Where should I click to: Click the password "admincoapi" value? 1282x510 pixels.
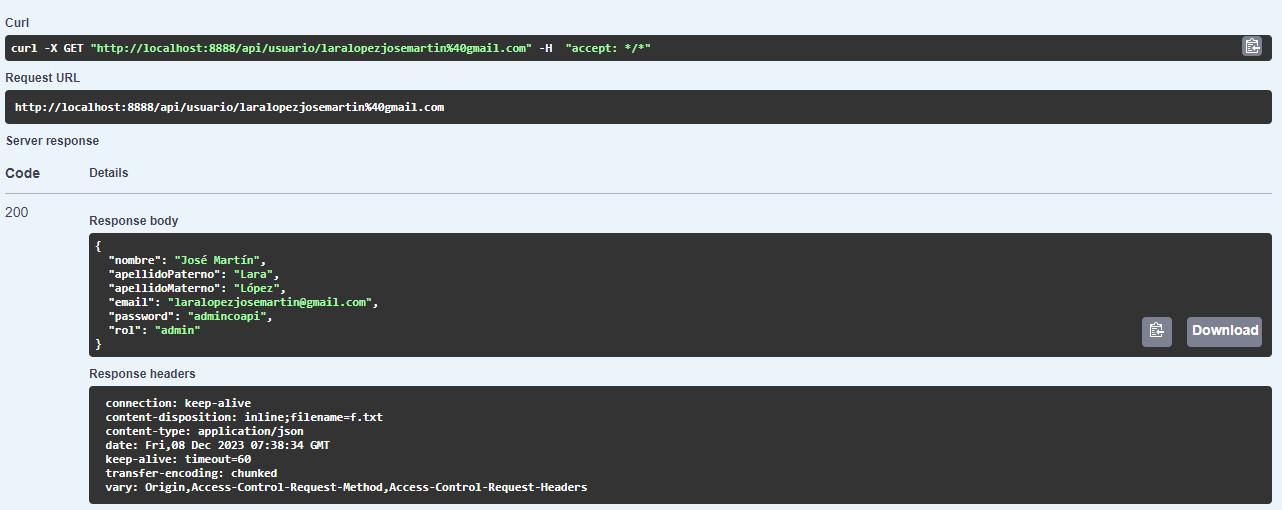[228, 315]
